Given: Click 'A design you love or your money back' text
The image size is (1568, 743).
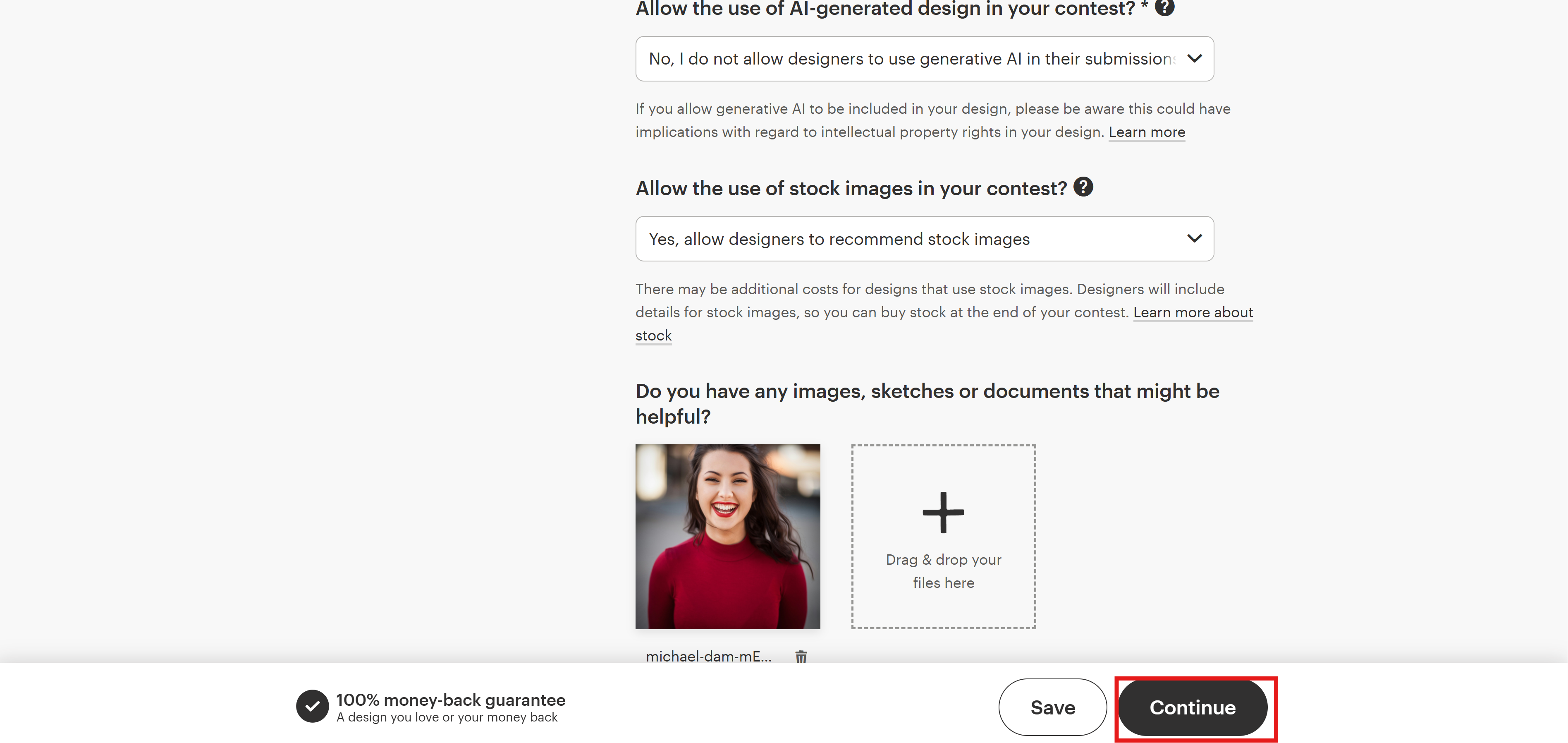Looking at the screenshot, I should coord(447,717).
